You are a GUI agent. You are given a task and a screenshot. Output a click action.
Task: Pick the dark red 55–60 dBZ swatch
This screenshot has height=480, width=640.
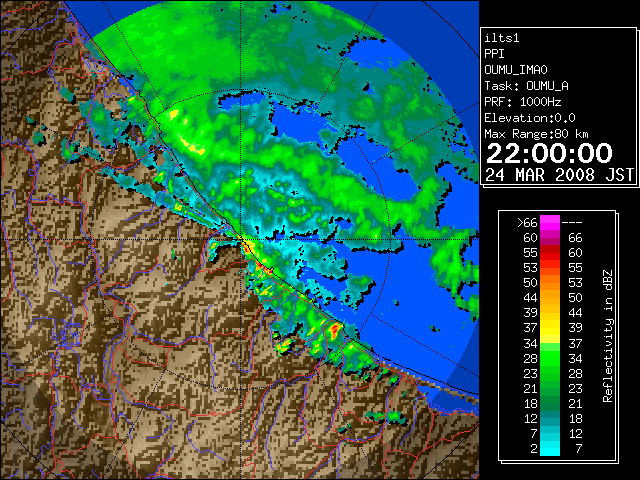[x=550, y=253]
